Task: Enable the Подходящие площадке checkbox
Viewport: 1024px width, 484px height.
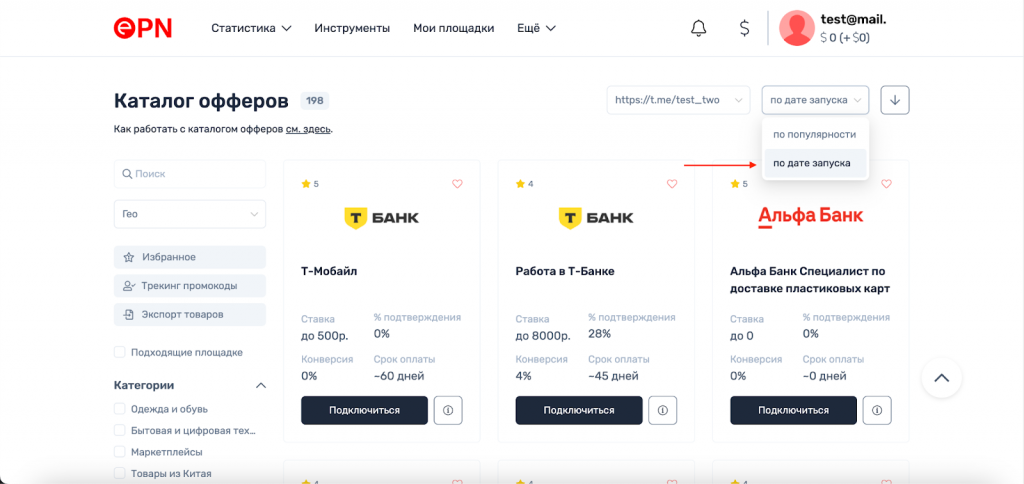Action: coord(120,352)
